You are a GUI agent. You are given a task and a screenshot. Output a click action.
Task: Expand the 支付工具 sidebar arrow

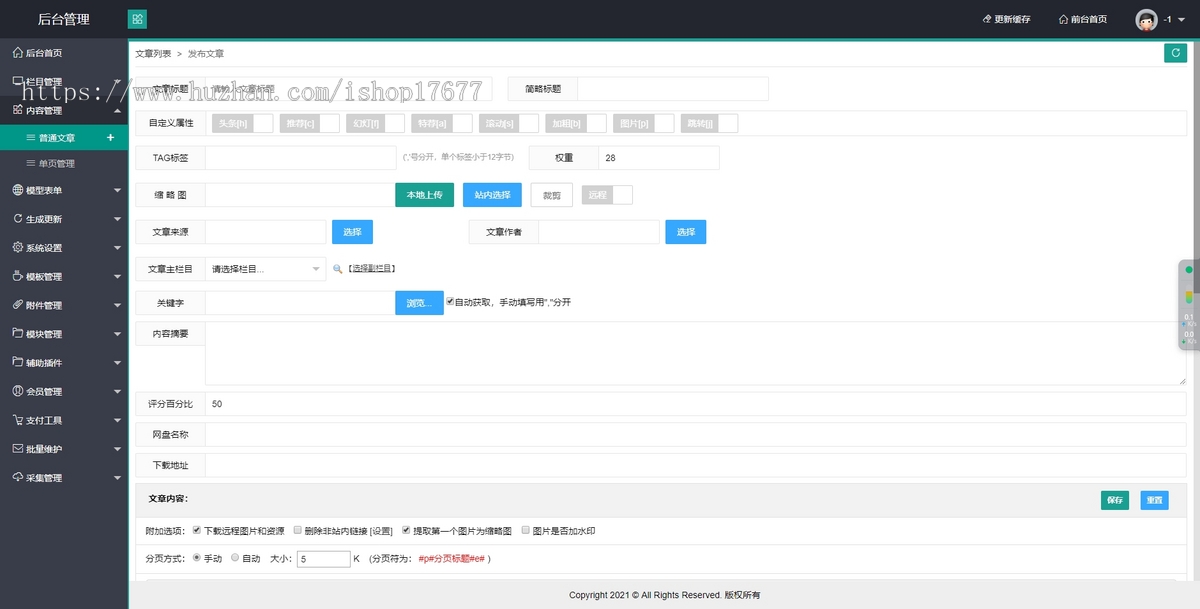[117, 420]
